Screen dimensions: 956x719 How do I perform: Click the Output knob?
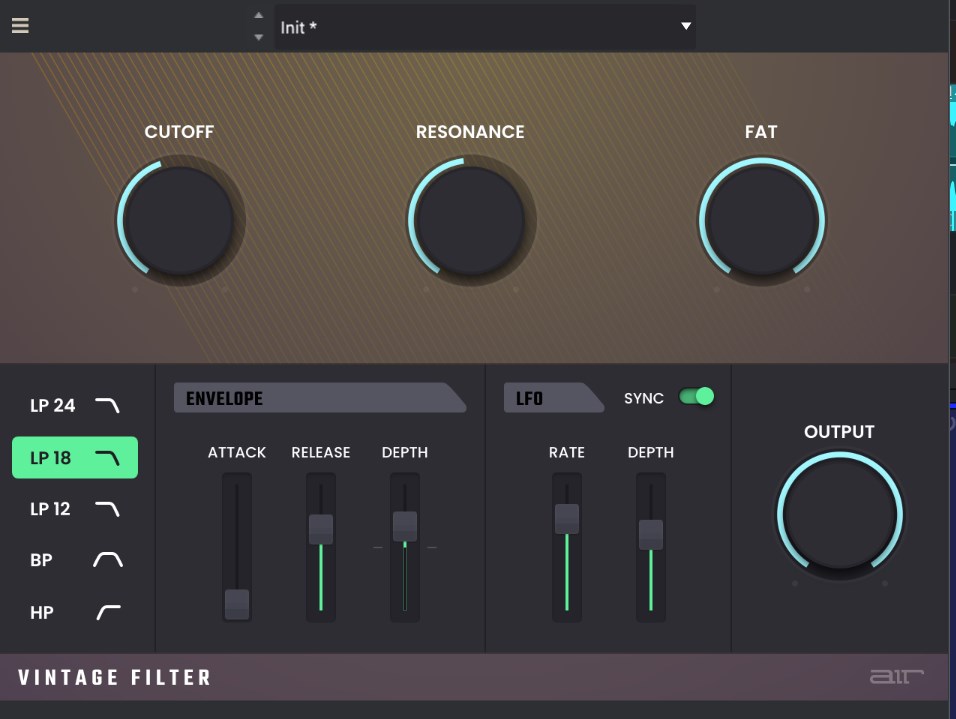[x=839, y=517]
